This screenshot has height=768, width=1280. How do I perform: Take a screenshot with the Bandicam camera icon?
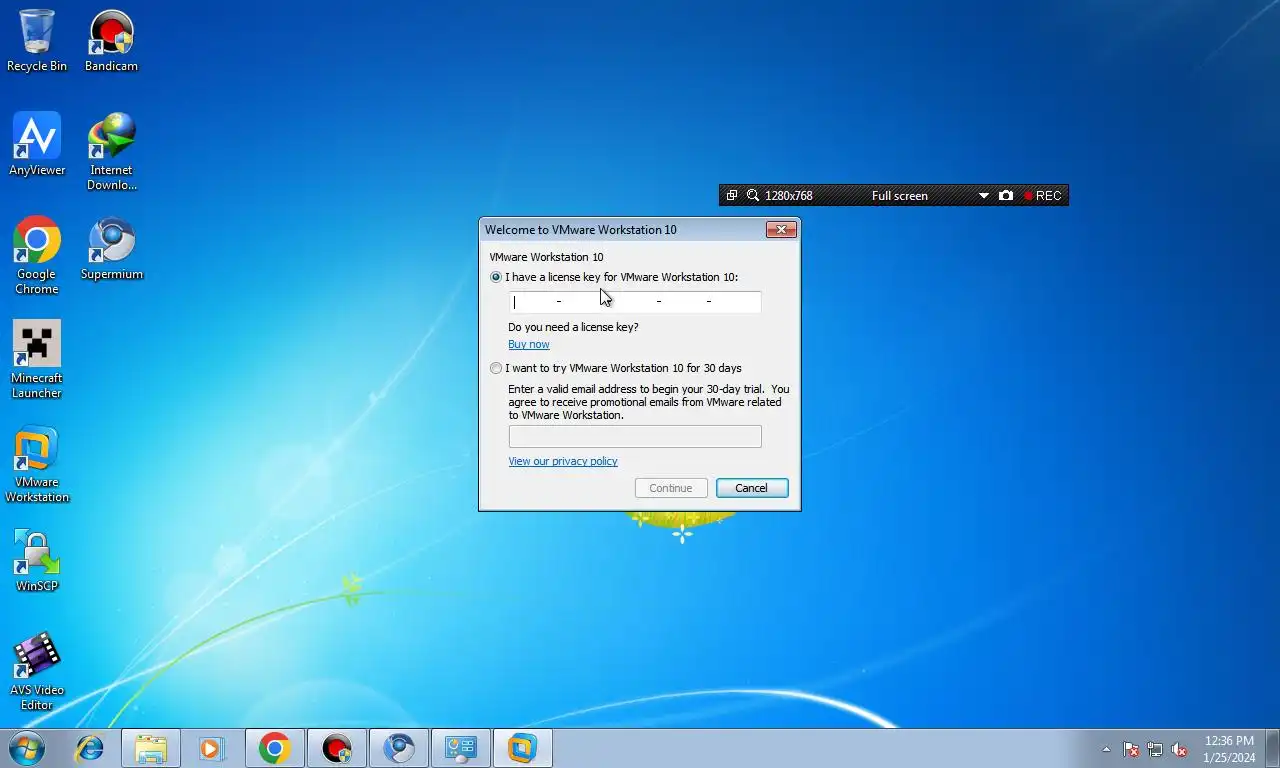1006,196
